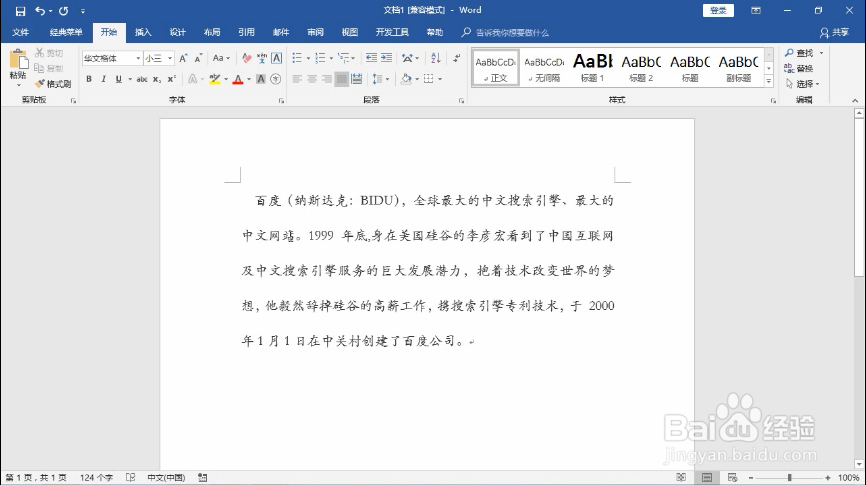Switch to the Design (设计) tab
The height and width of the screenshot is (485, 866).
click(177, 33)
